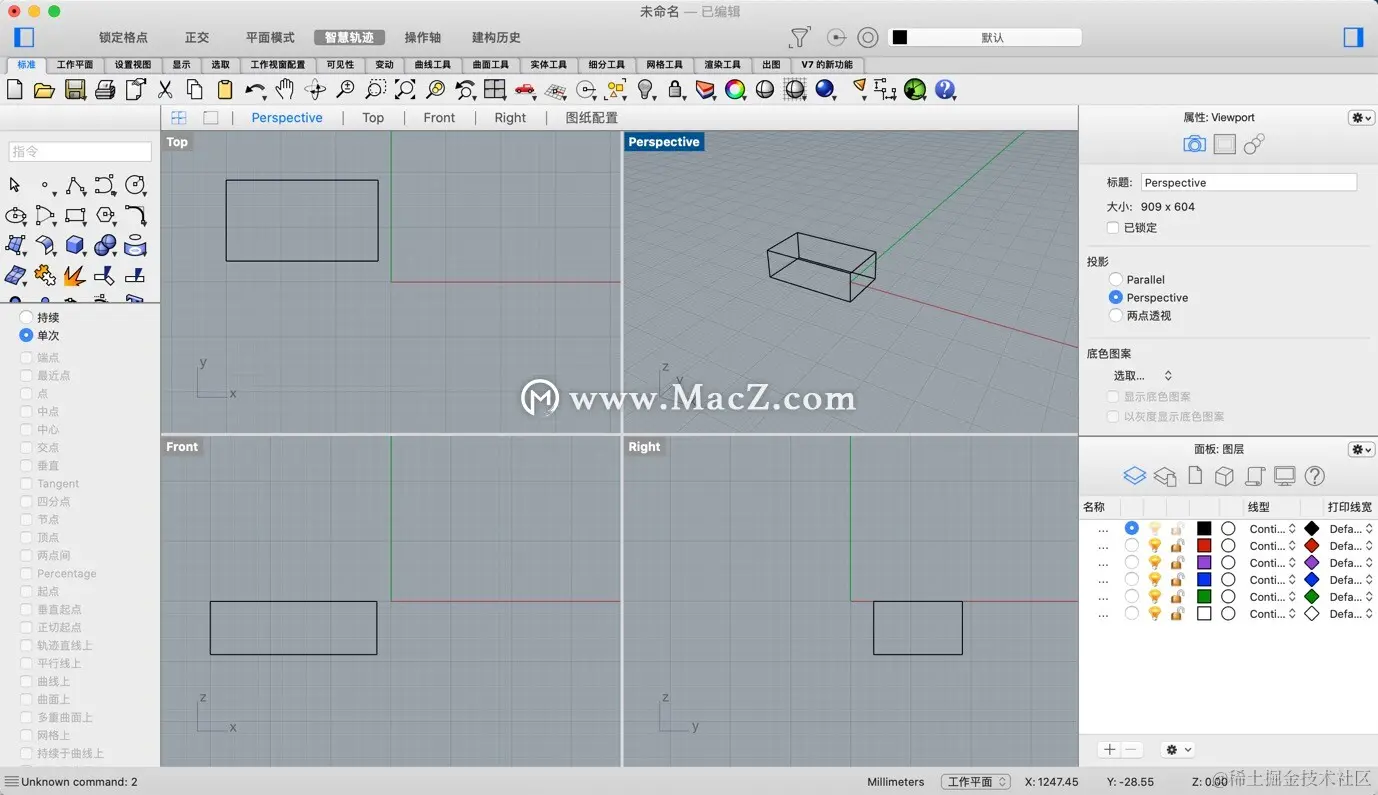Click the selection filter funnel icon
The width and height of the screenshot is (1378, 795).
799,38
